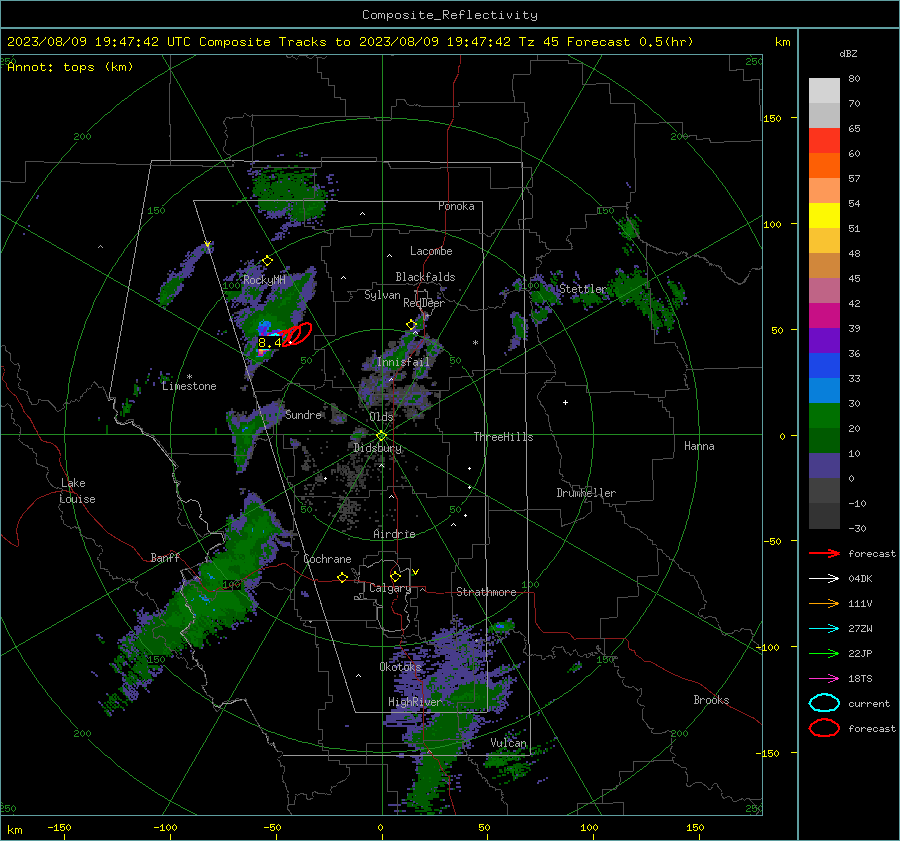Select the yellow diamond marker beside Cochrane
Viewport: 900px width, 841px height.
click(x=343, y=578)
